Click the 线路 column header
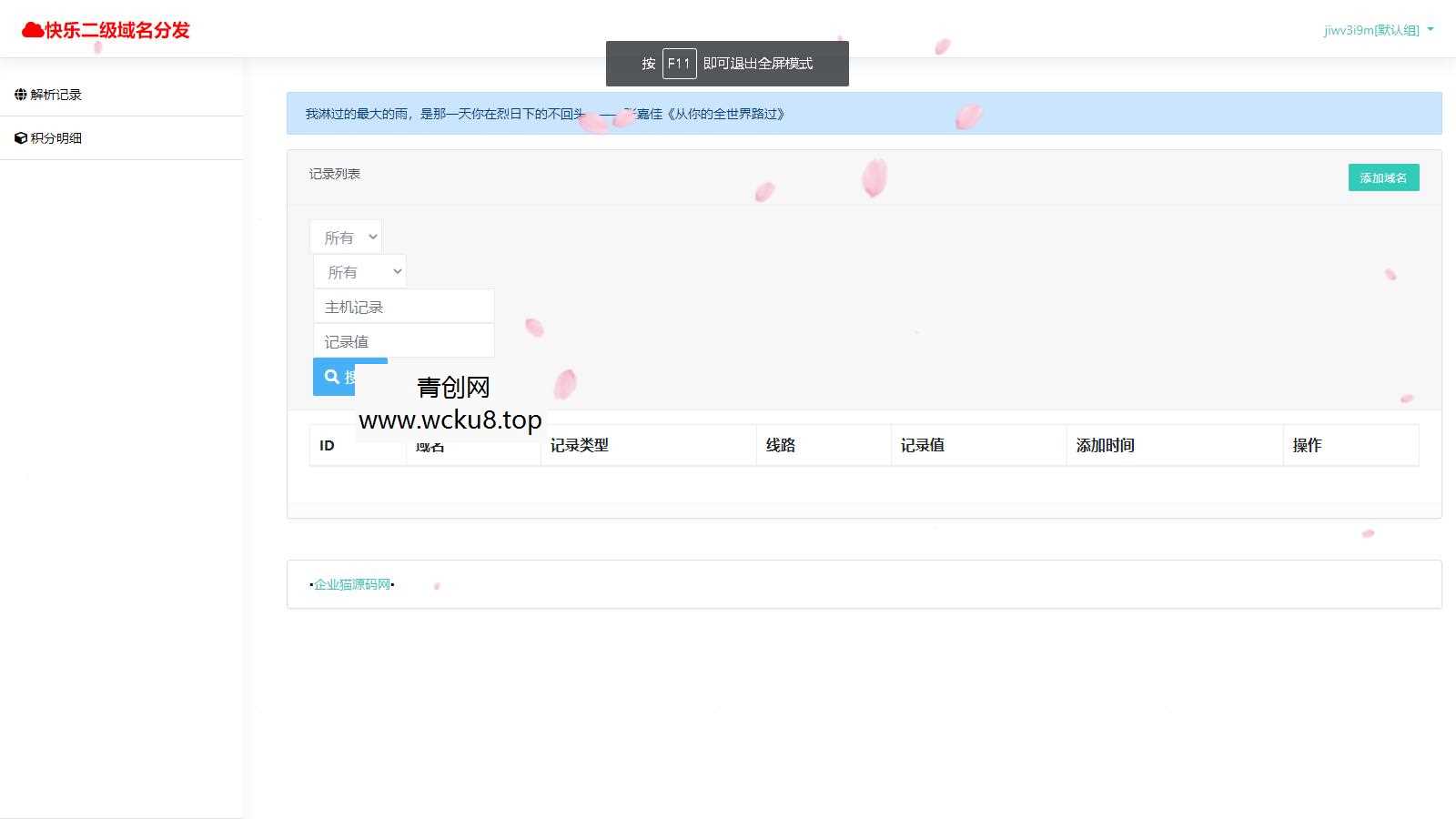 point(781,445)
